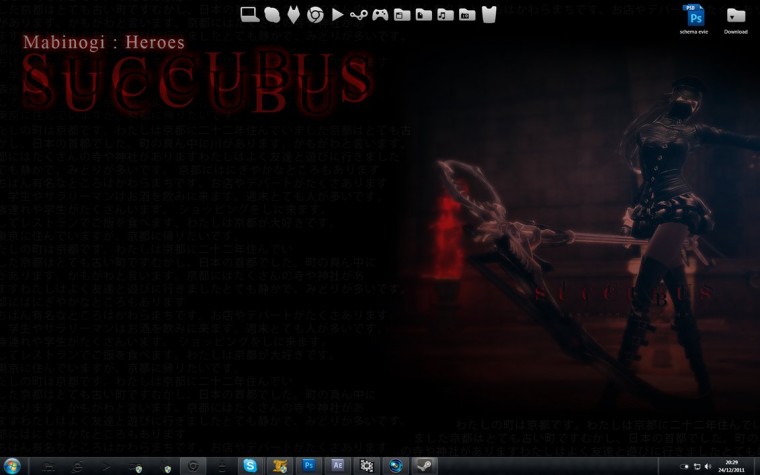Open the volume speaker tray icon

(x=708, y=467)
